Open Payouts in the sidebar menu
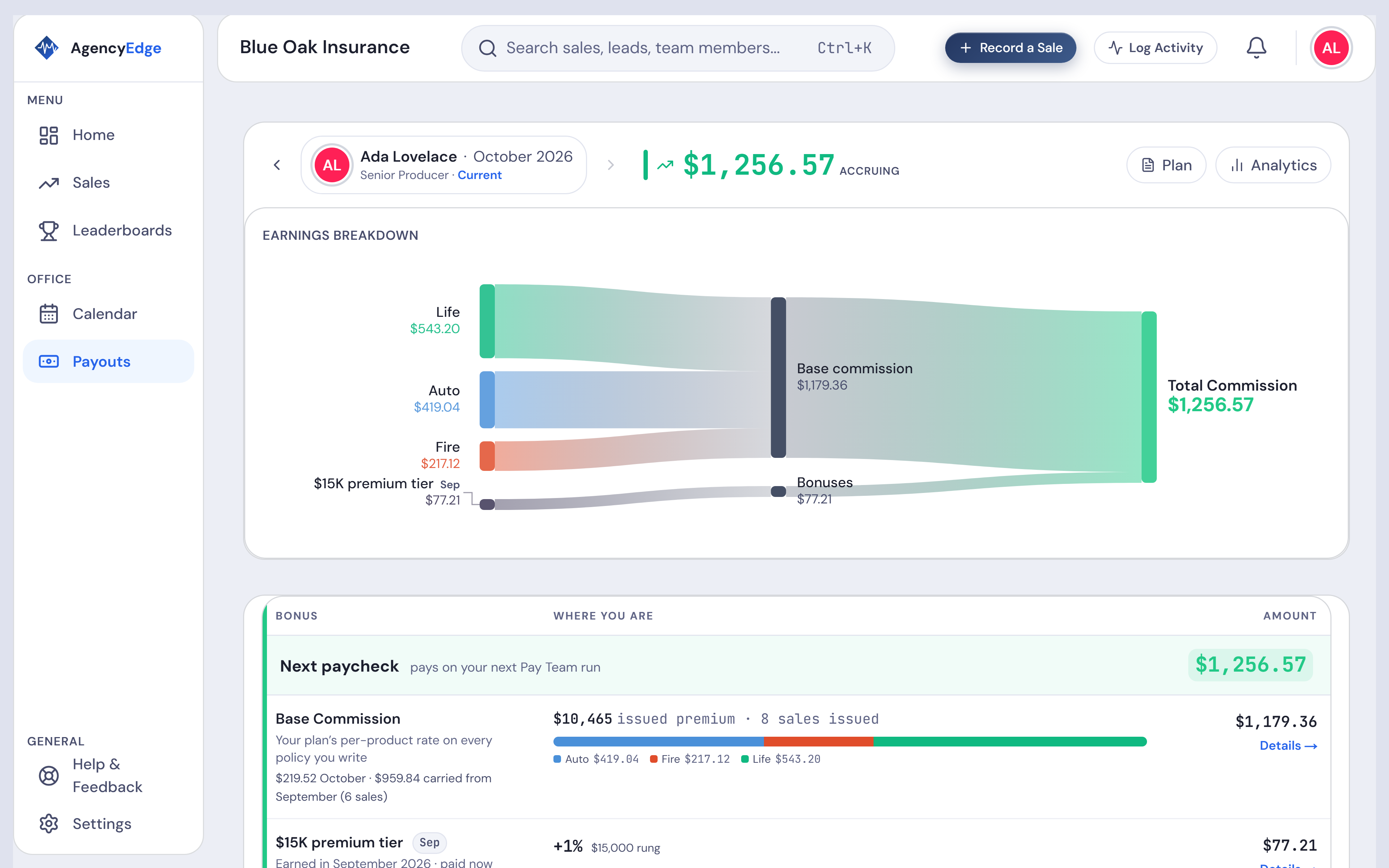 tap(109, 362)
